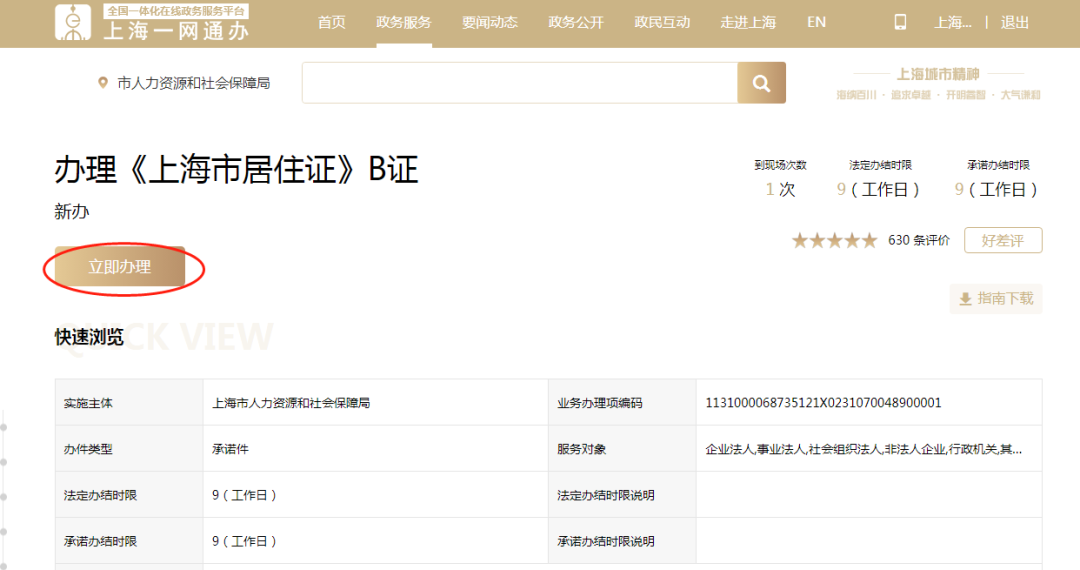The image size is (1080, 570).
Task: Click the 一网通办 logo icon
Action: (73, 23)
